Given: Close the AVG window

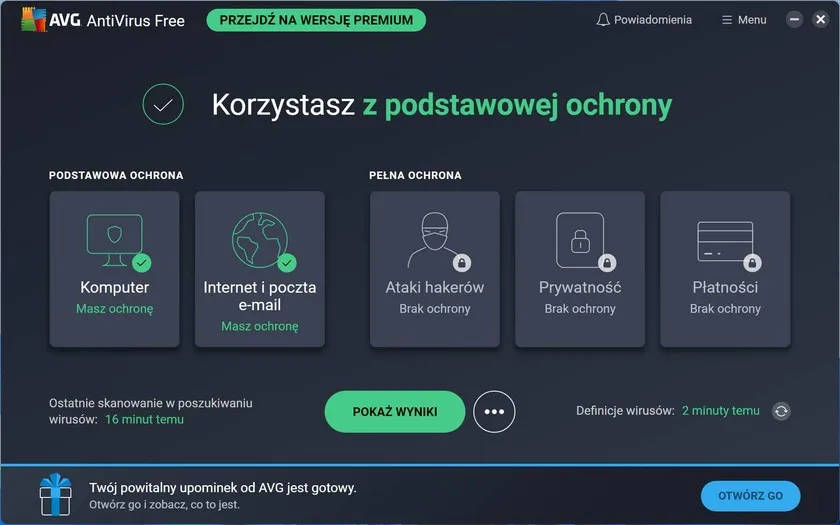Looking at the screenshot, I should tap(821, 20).
